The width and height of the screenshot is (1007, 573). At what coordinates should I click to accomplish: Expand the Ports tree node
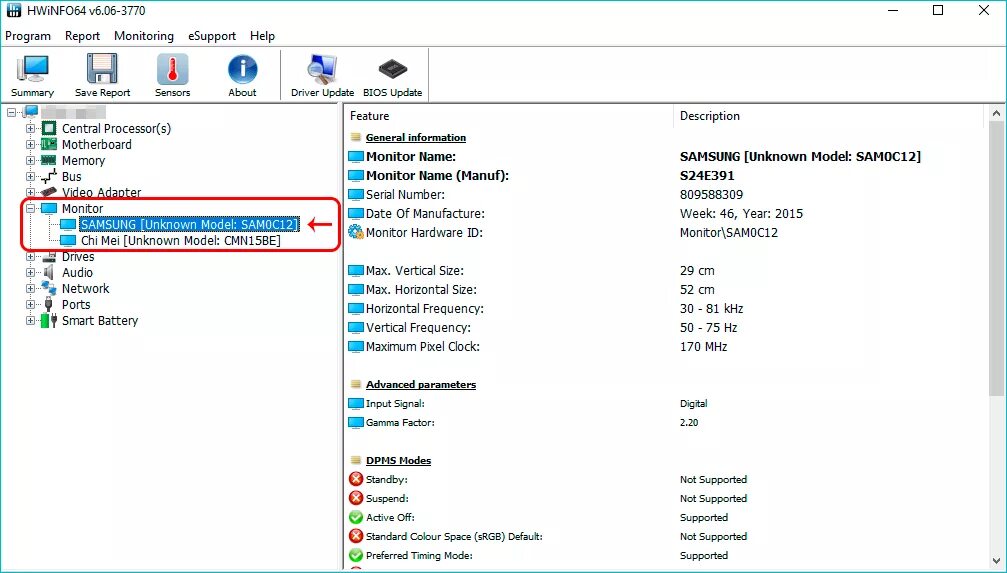pos(30,304)
